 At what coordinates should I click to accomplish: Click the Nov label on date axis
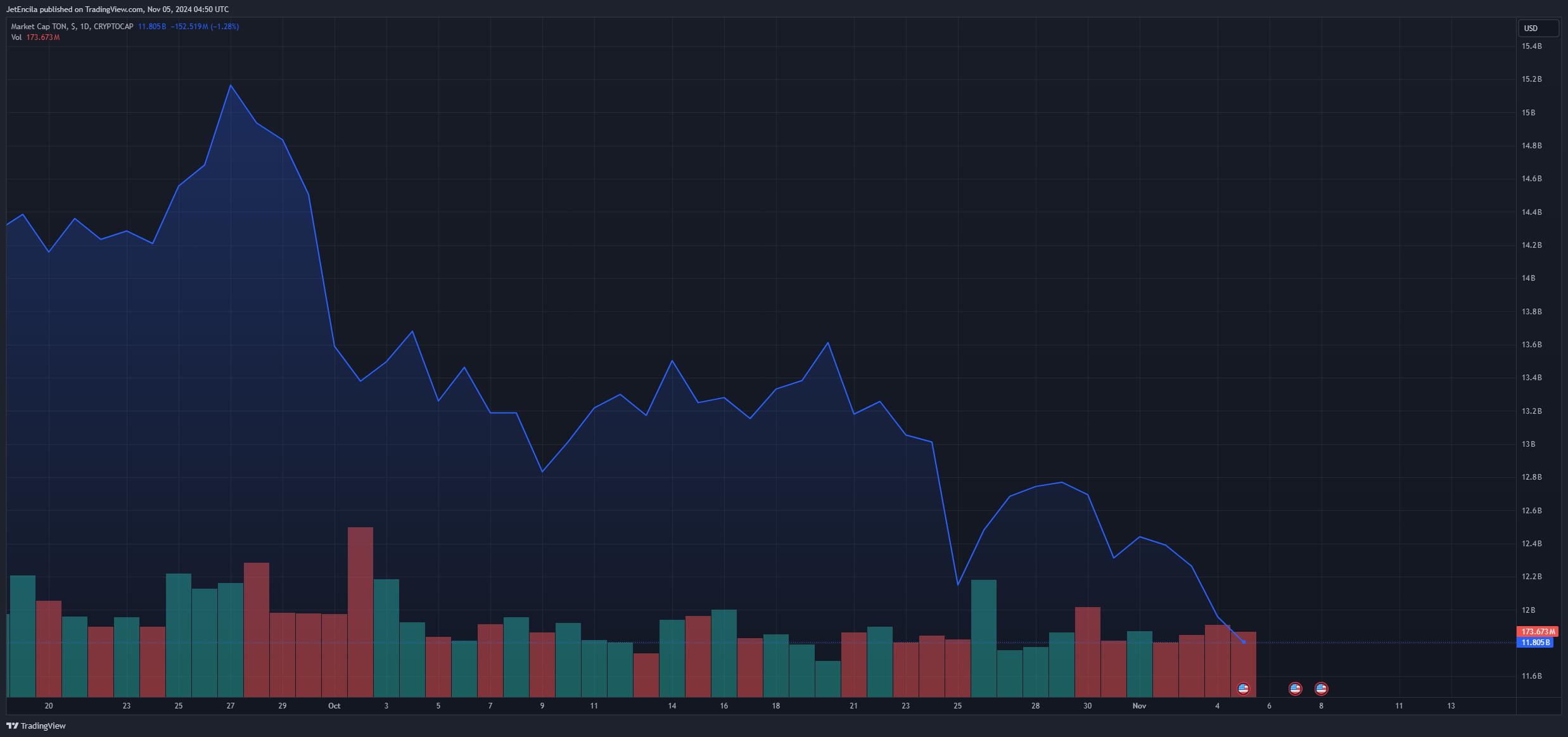pyautogui.click(x=1139, y=706)
